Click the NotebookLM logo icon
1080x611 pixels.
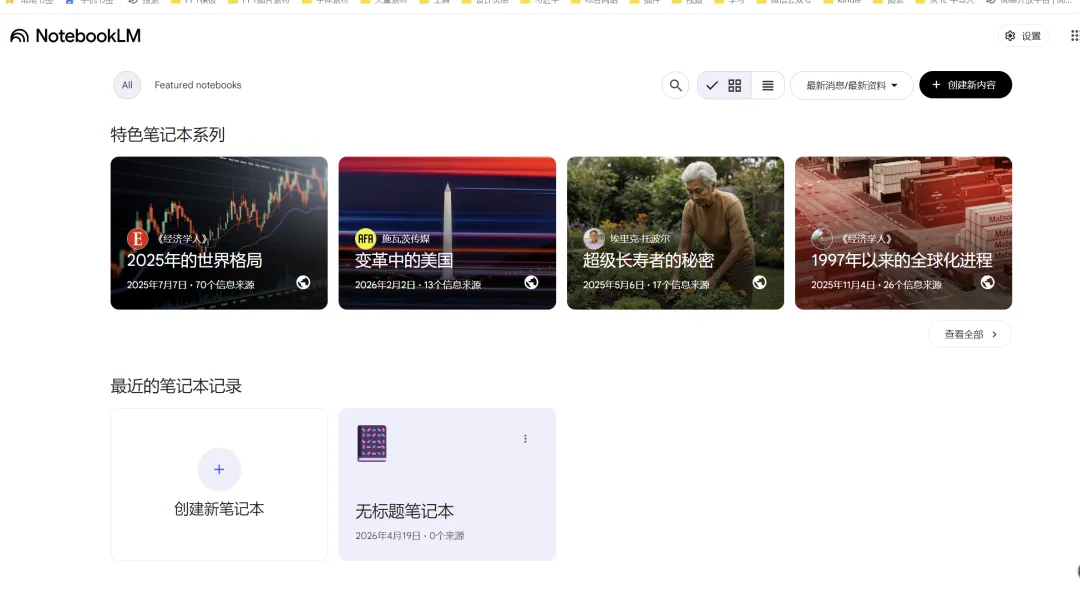(x=19, y=36)
